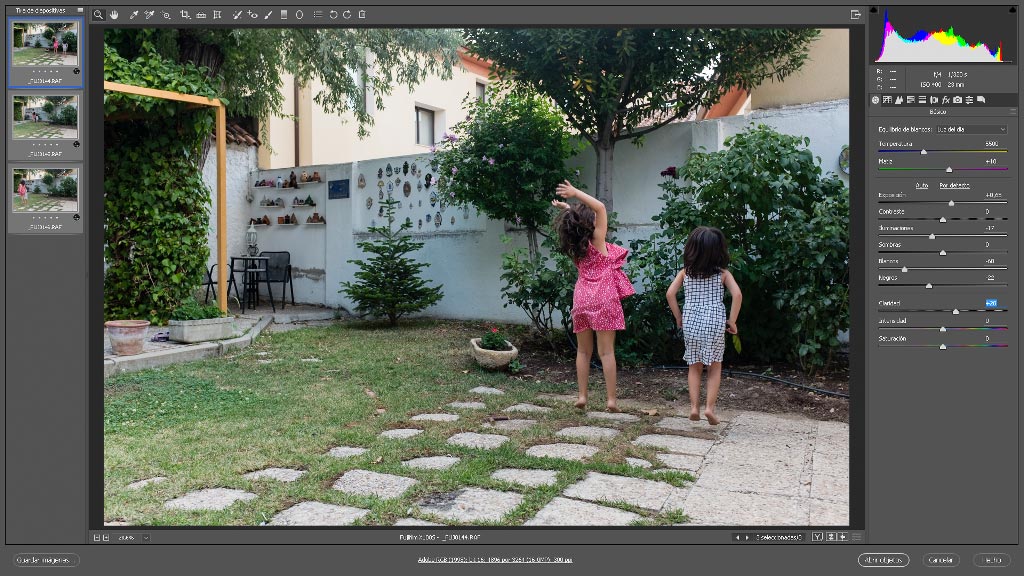Open the Effects fx panel tab
This screenshot has width=1024, height=576.
(946, 100)
